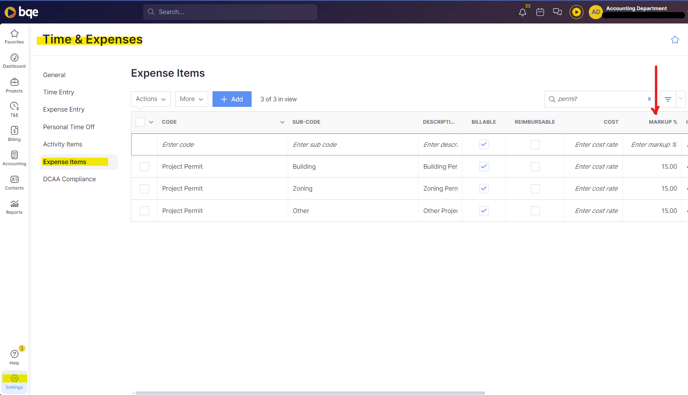688x395 pixels.
Task: Open the DCAA Compliance section
Action: (69, 179)
